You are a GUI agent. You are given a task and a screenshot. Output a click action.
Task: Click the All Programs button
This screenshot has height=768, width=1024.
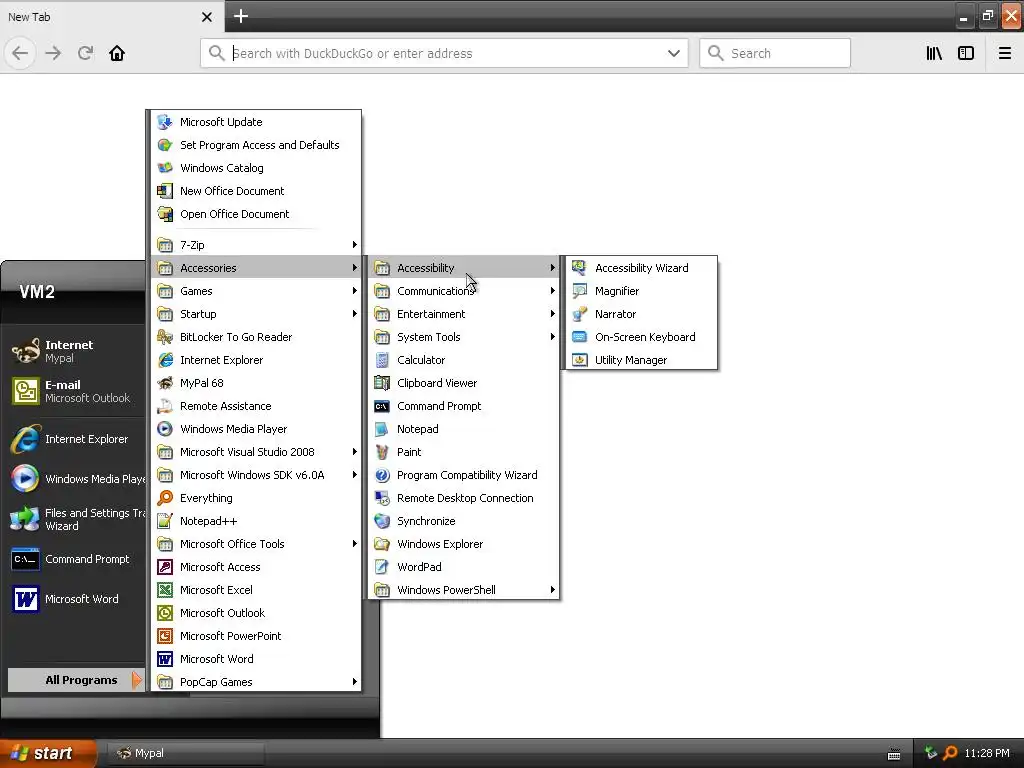click(x=75, y=680)
